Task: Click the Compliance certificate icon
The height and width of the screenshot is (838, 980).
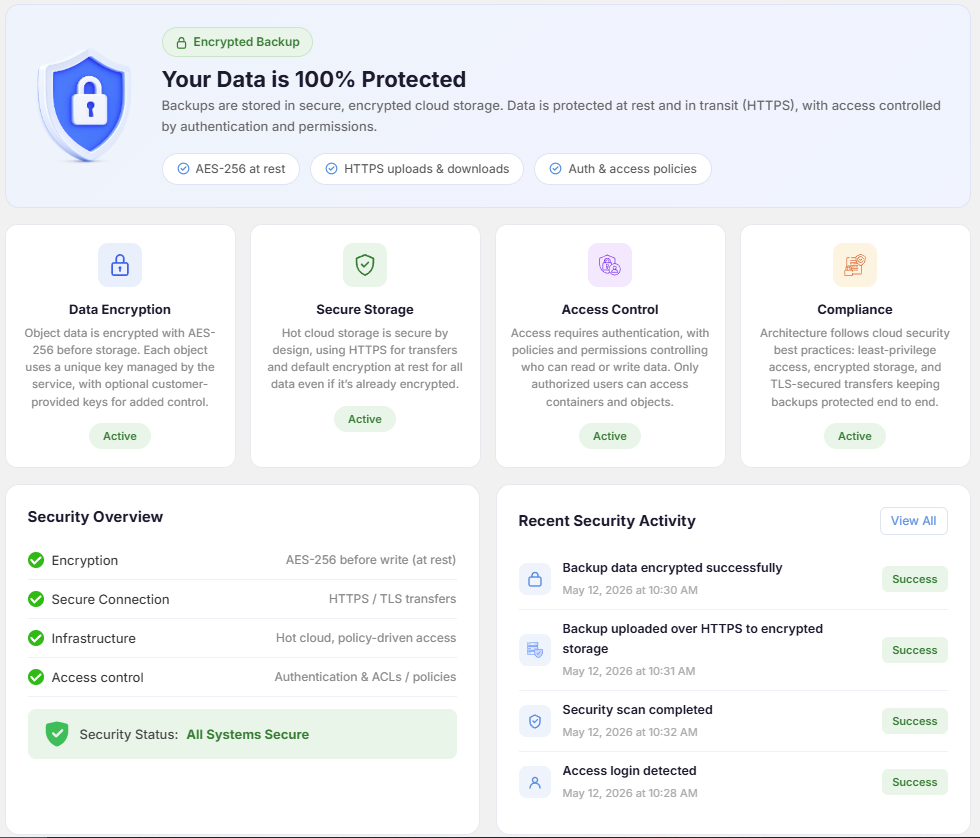Action: (x=855, y=265)
